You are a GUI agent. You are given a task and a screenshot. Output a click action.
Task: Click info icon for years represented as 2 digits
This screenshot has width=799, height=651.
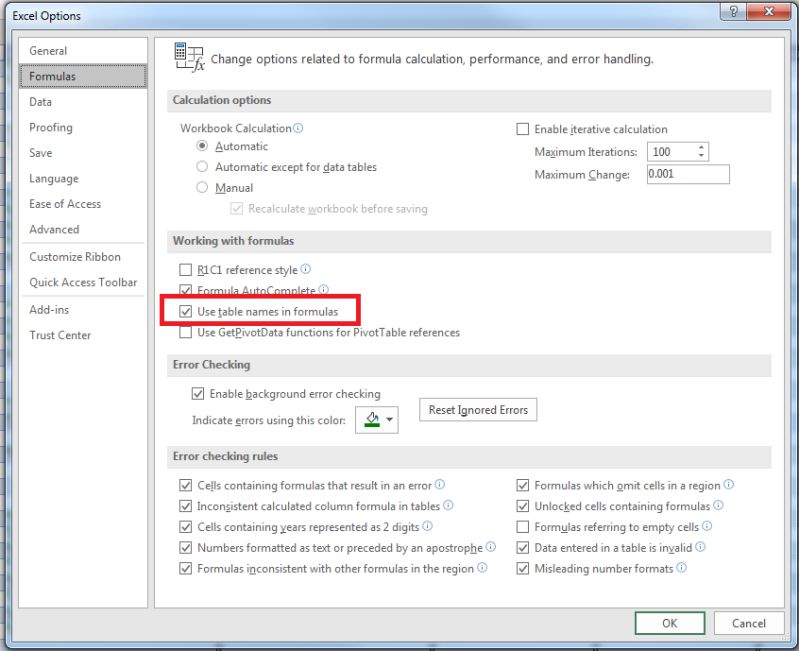(x=428, y=526)
